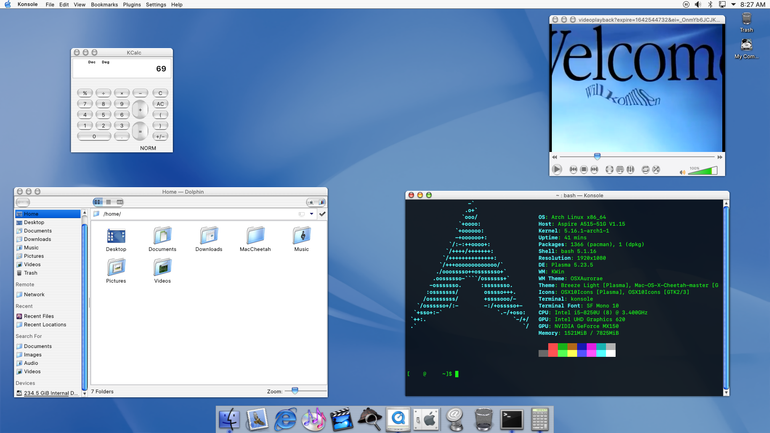Switch Dolphin to compact view mode
Viewport: 770px width, 433px height.
click(x=109, y=202)
